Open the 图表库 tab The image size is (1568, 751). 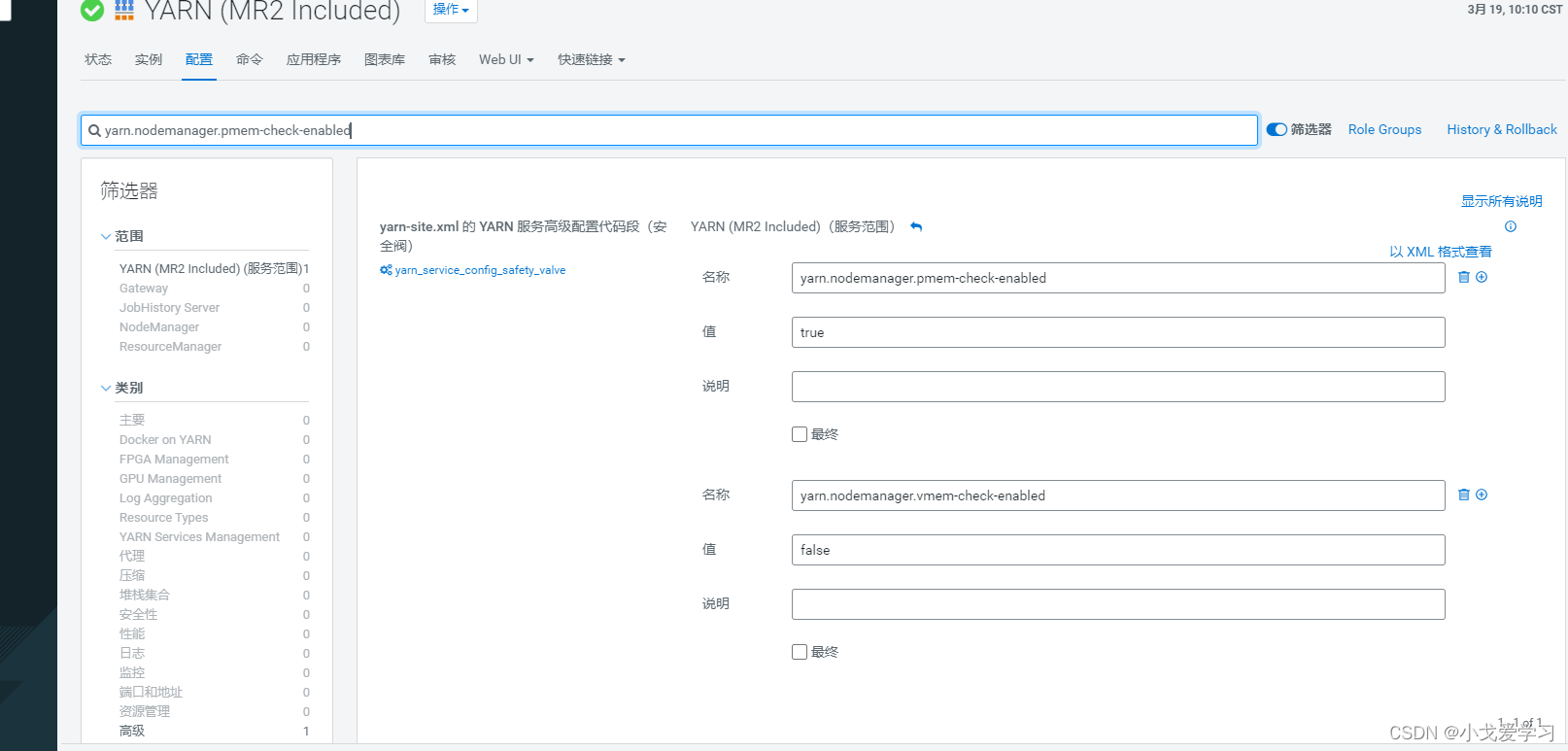point(385,59)
